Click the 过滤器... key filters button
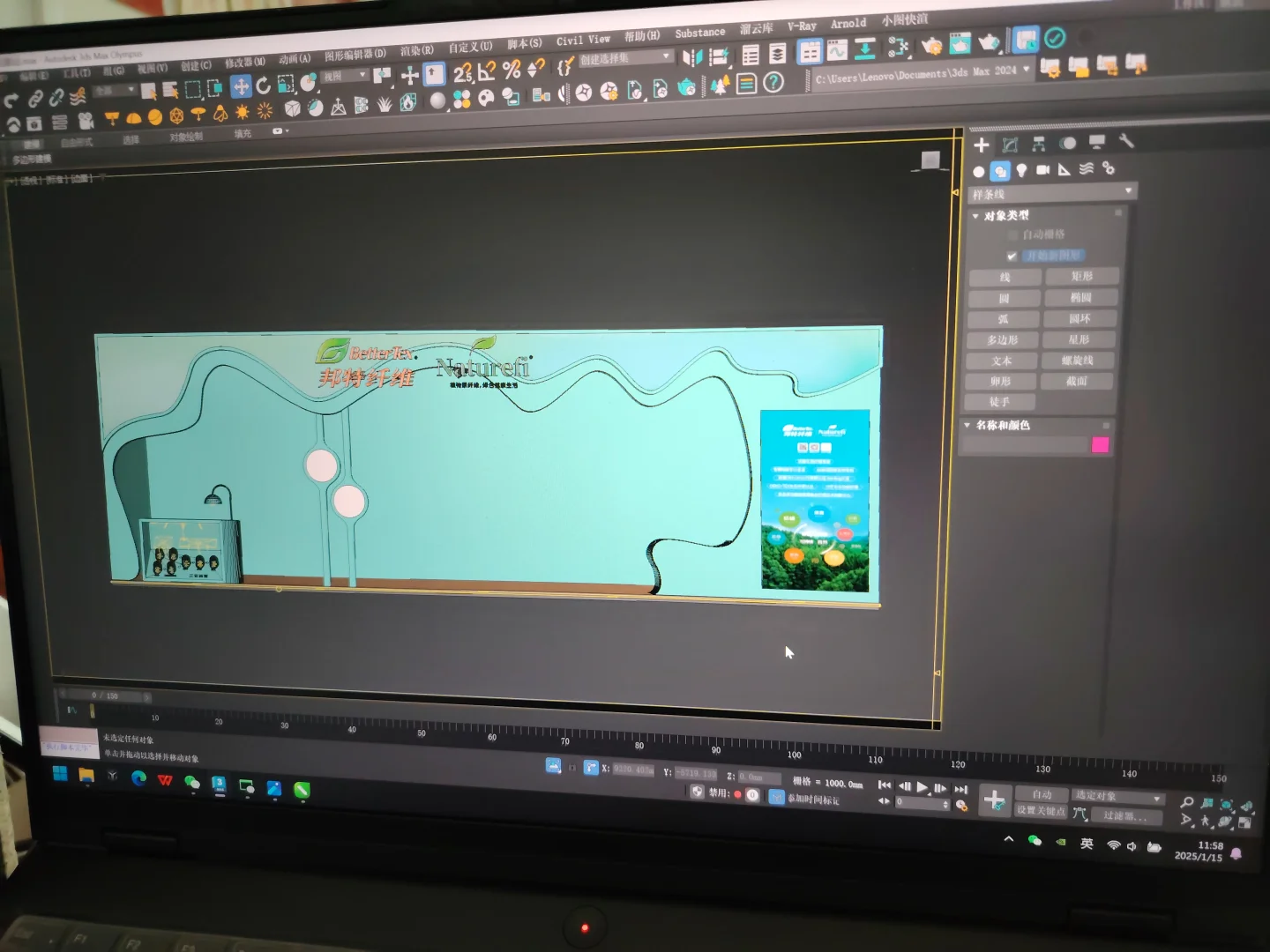The image size is (1270, 952). 1126,816
